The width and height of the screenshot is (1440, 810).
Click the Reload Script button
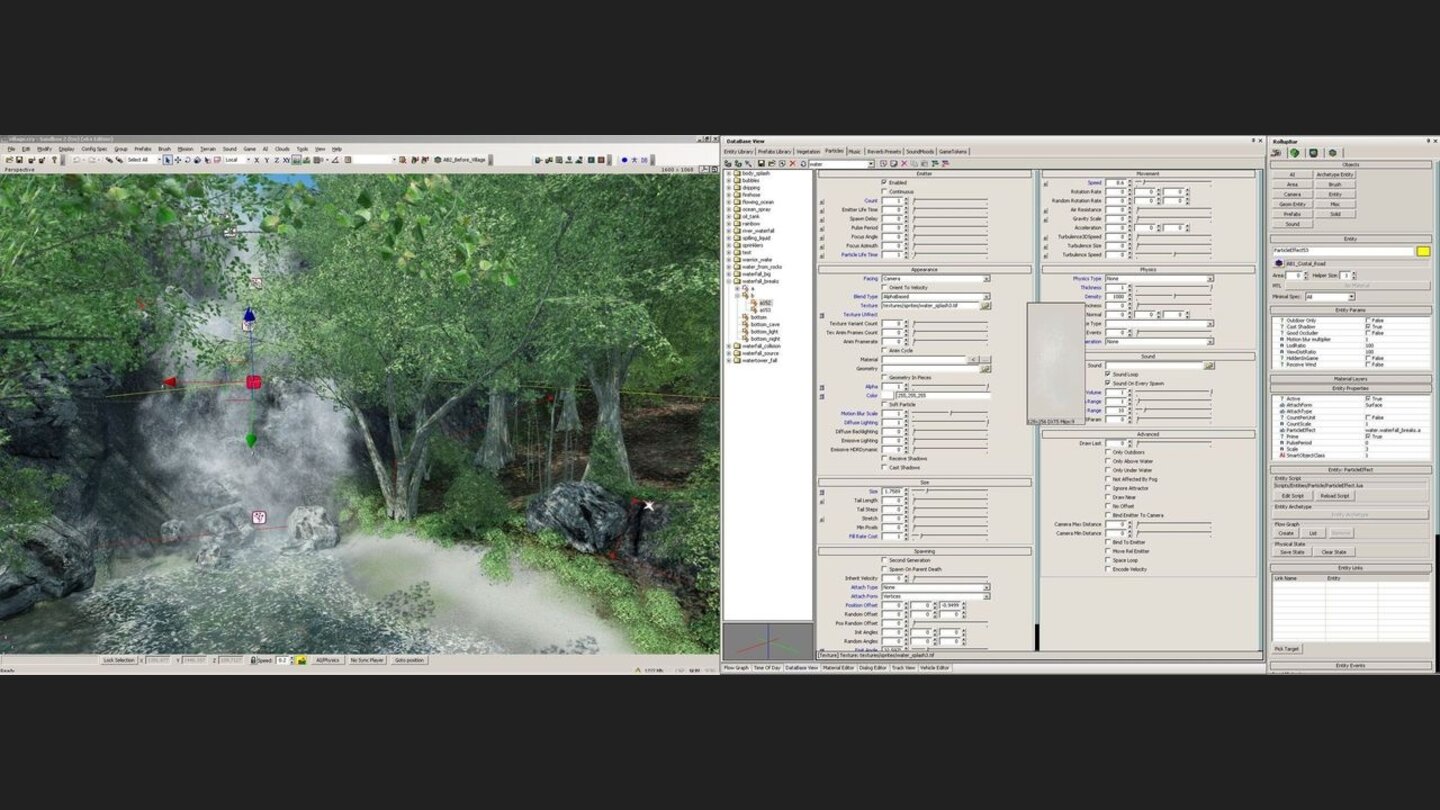tap(1335, 496)
